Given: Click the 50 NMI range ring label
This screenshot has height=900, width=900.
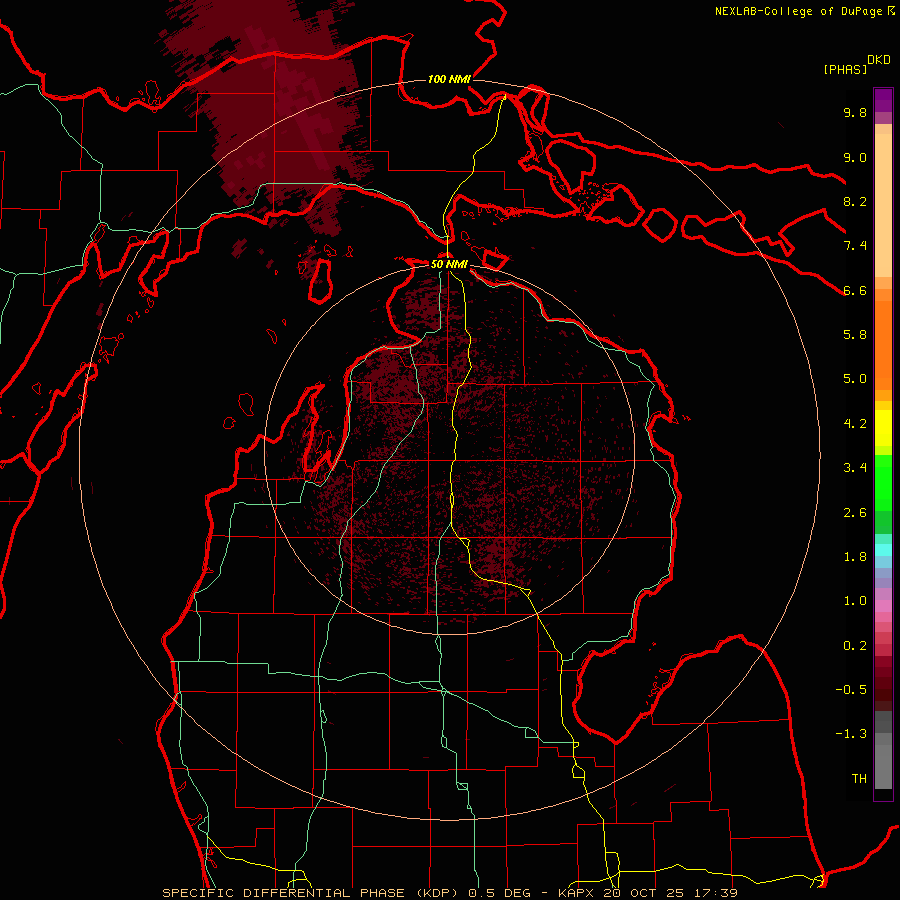Looking at the screenshot, I should [x=449, y=264].
